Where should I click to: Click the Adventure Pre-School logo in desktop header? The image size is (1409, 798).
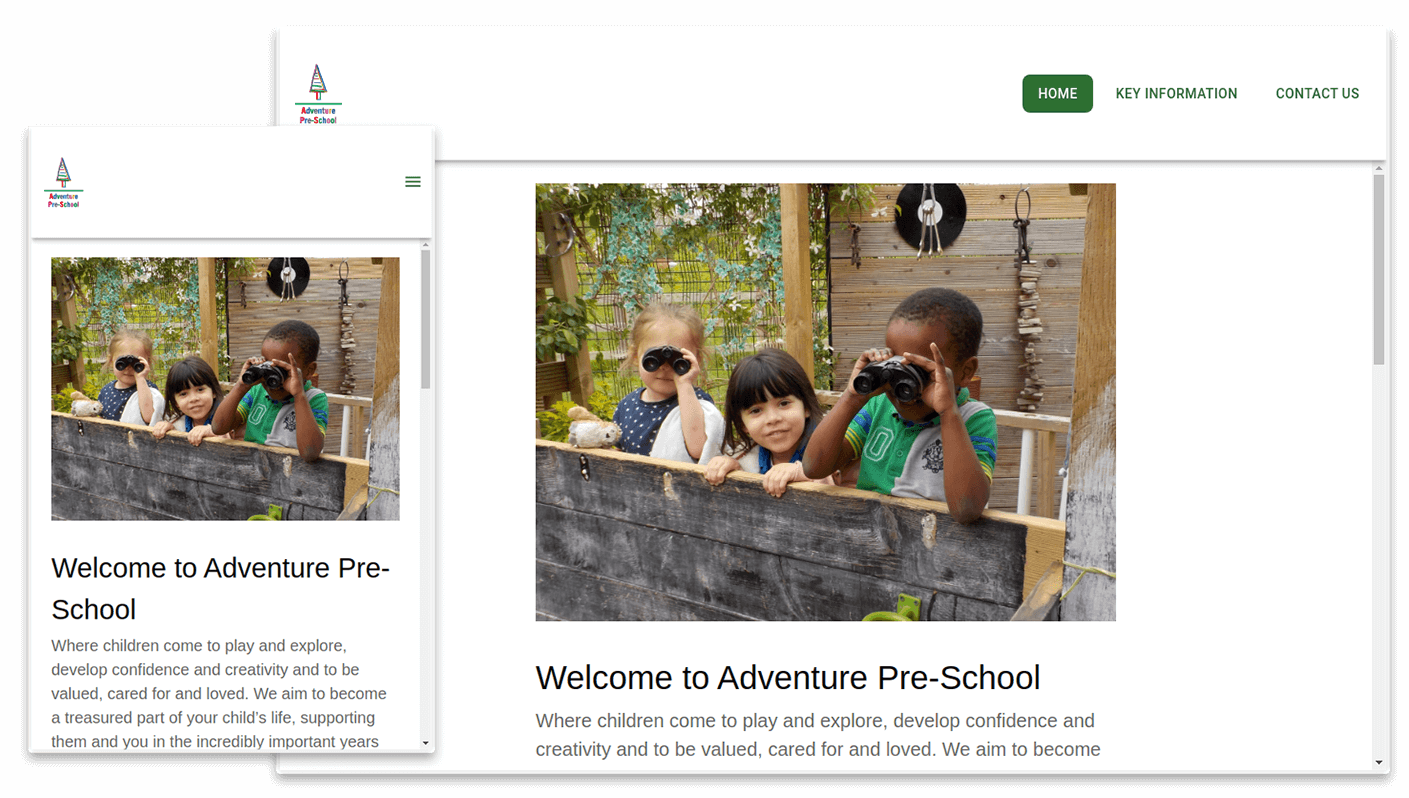click(318, 94)
